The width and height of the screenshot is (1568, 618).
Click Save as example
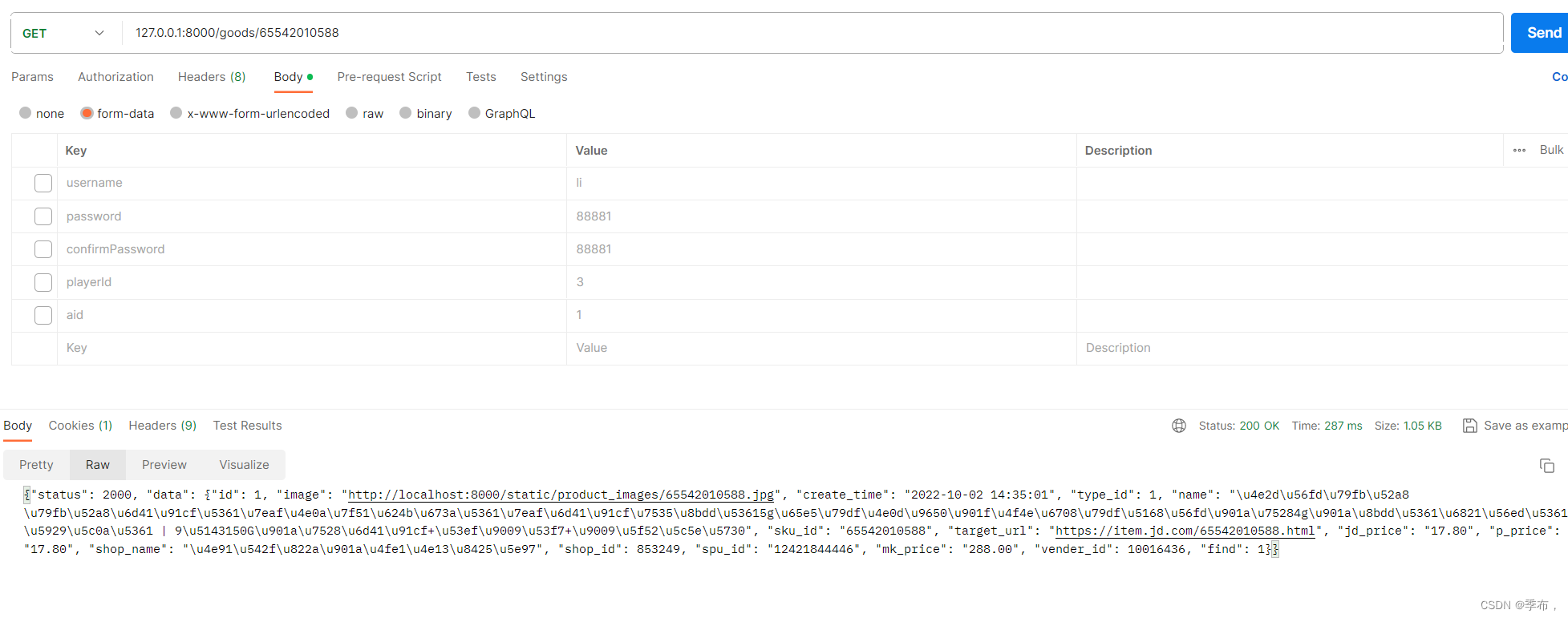[1525, 426]
